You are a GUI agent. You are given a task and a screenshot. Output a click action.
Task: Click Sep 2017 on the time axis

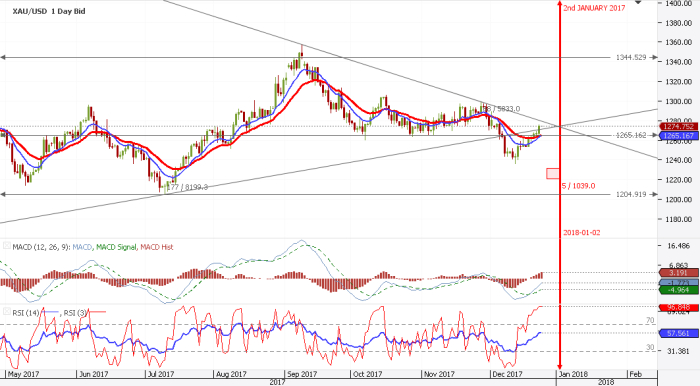(302, 374)
